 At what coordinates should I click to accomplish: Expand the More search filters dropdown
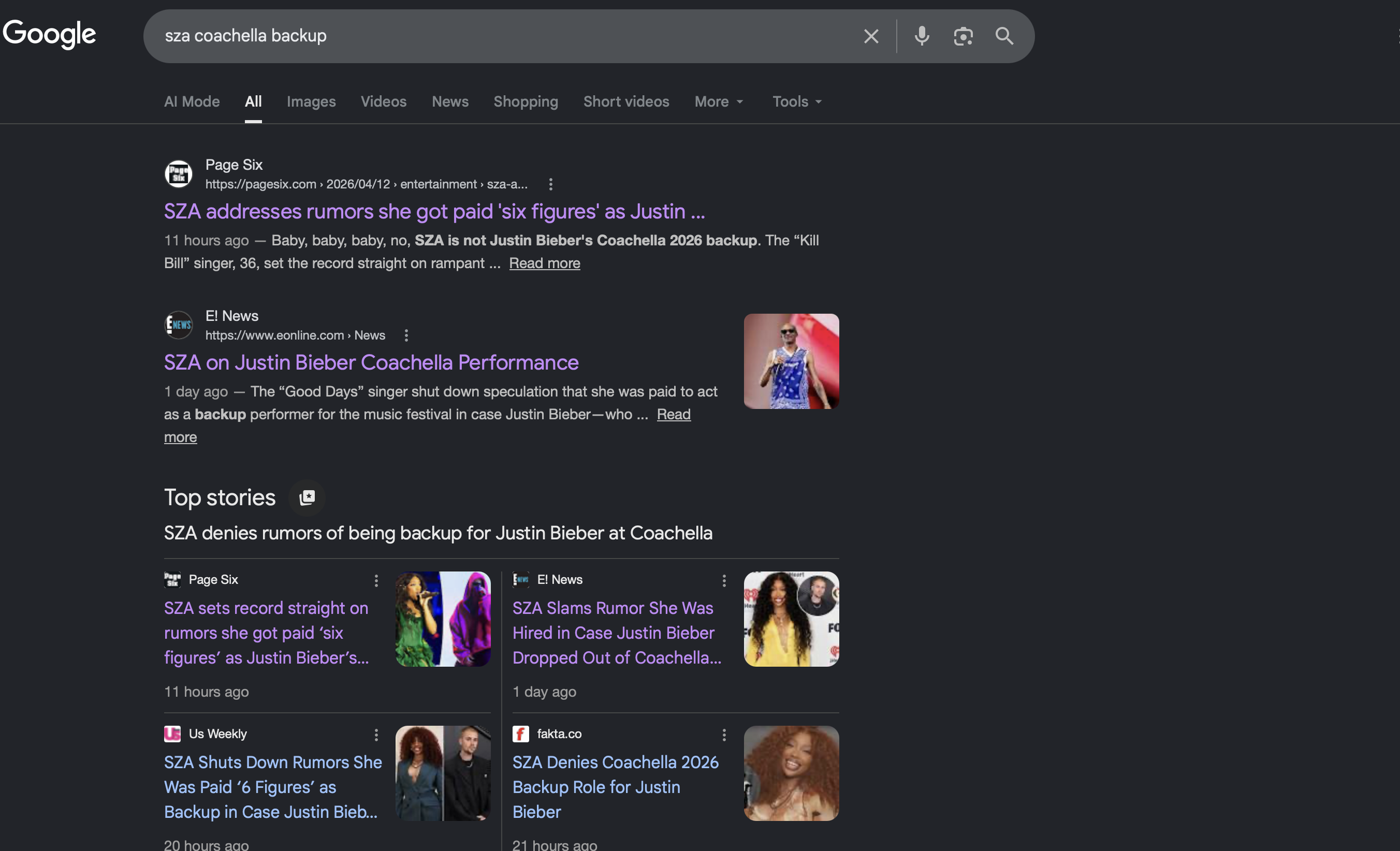[718, 102]
